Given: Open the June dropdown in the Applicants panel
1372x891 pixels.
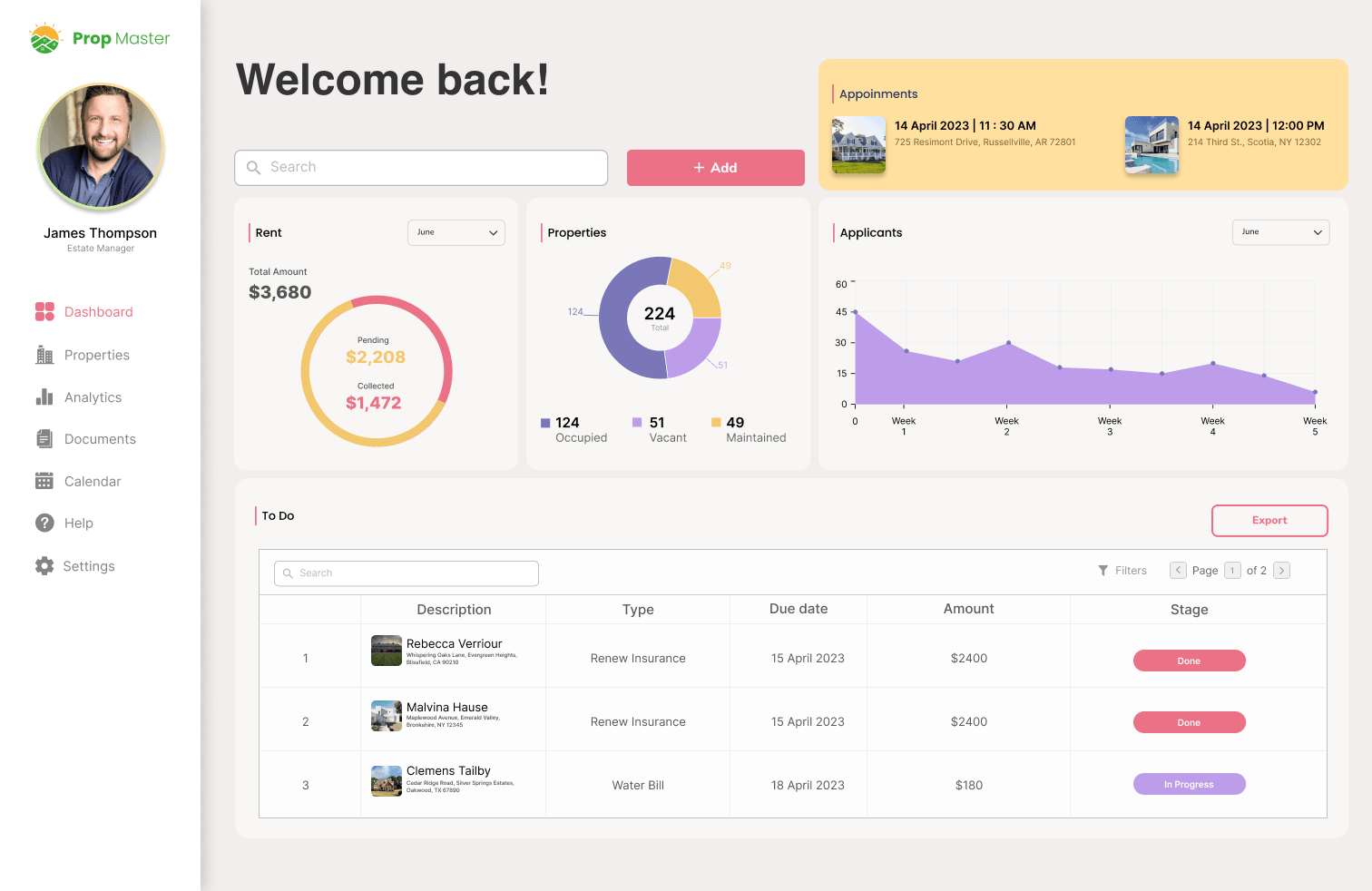Looking at the screenshot, I should click(1280, 232).
